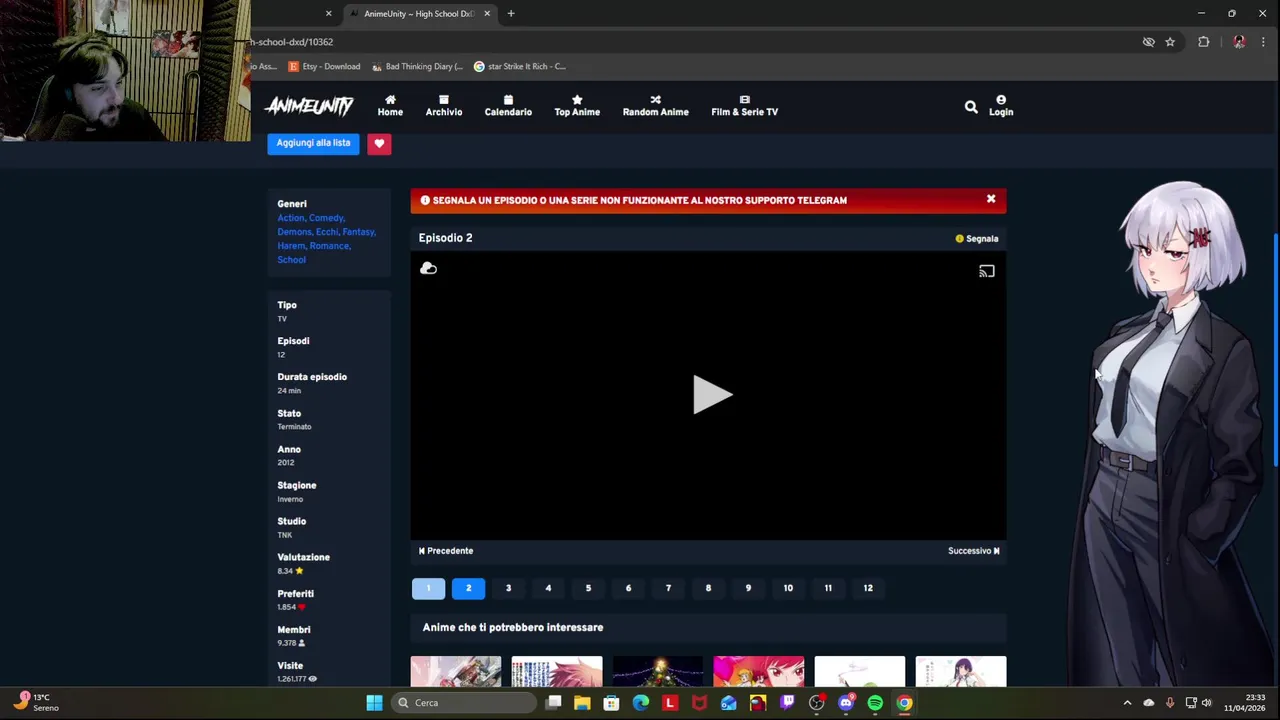
Task: Open the Ecchi genre link
Action: pyautogui.click(x=328, y=232)
